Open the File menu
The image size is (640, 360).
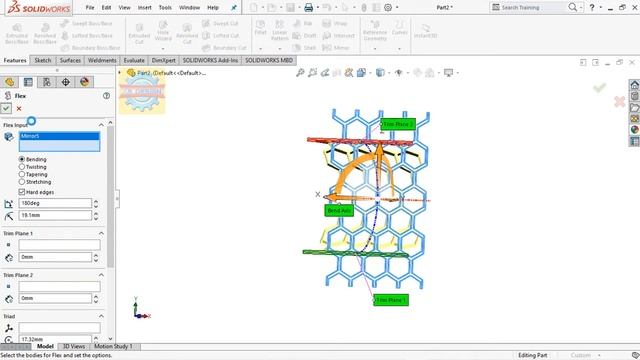[90, 7]
